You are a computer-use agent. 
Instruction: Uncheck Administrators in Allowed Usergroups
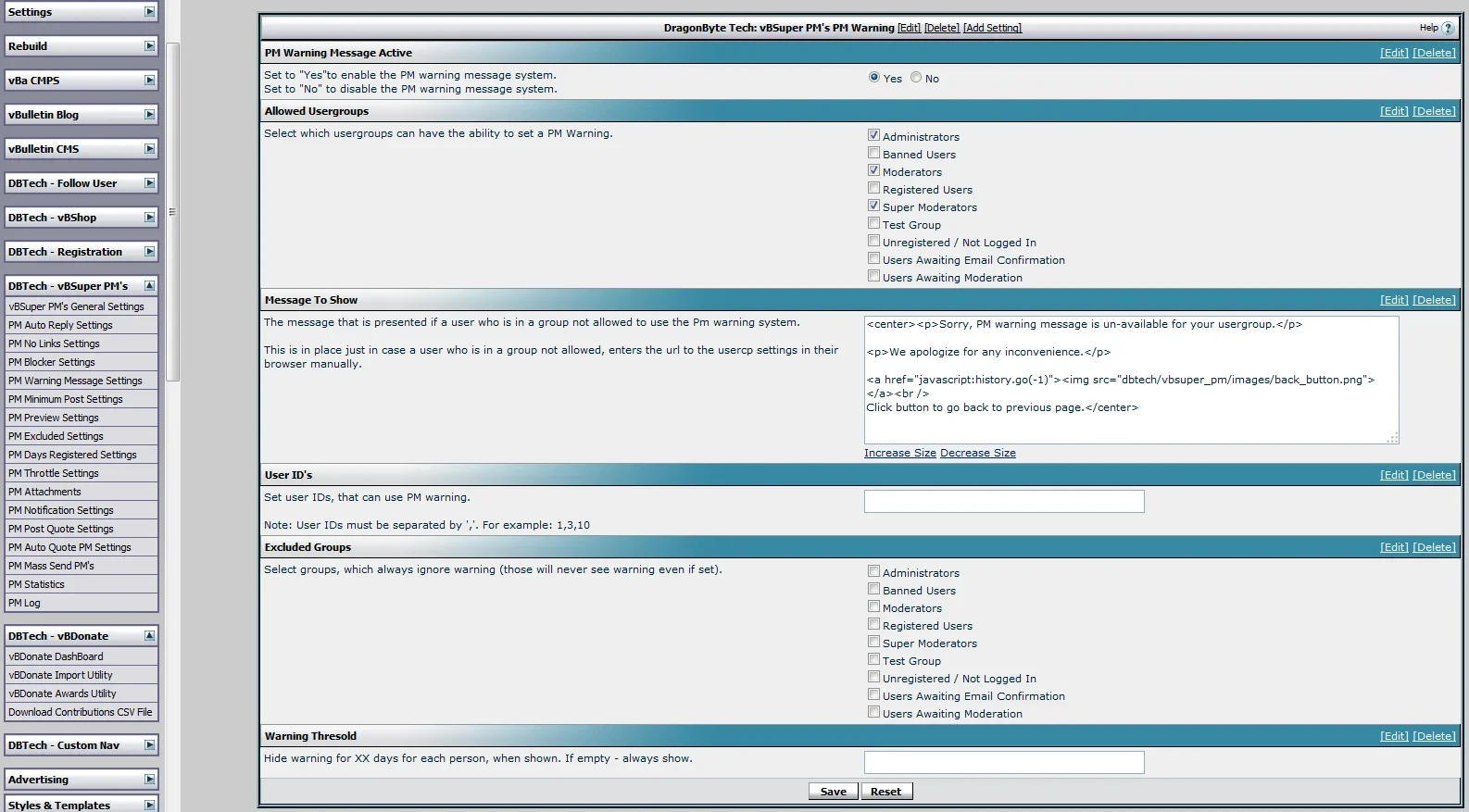(873, 135)
